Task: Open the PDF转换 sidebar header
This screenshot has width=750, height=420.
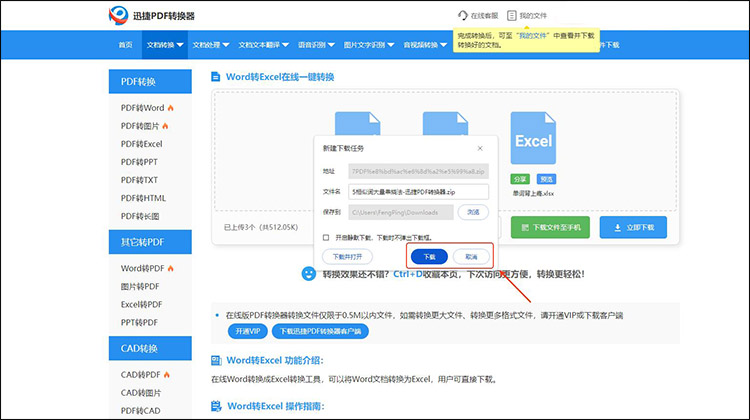Action: pos(150,81)
